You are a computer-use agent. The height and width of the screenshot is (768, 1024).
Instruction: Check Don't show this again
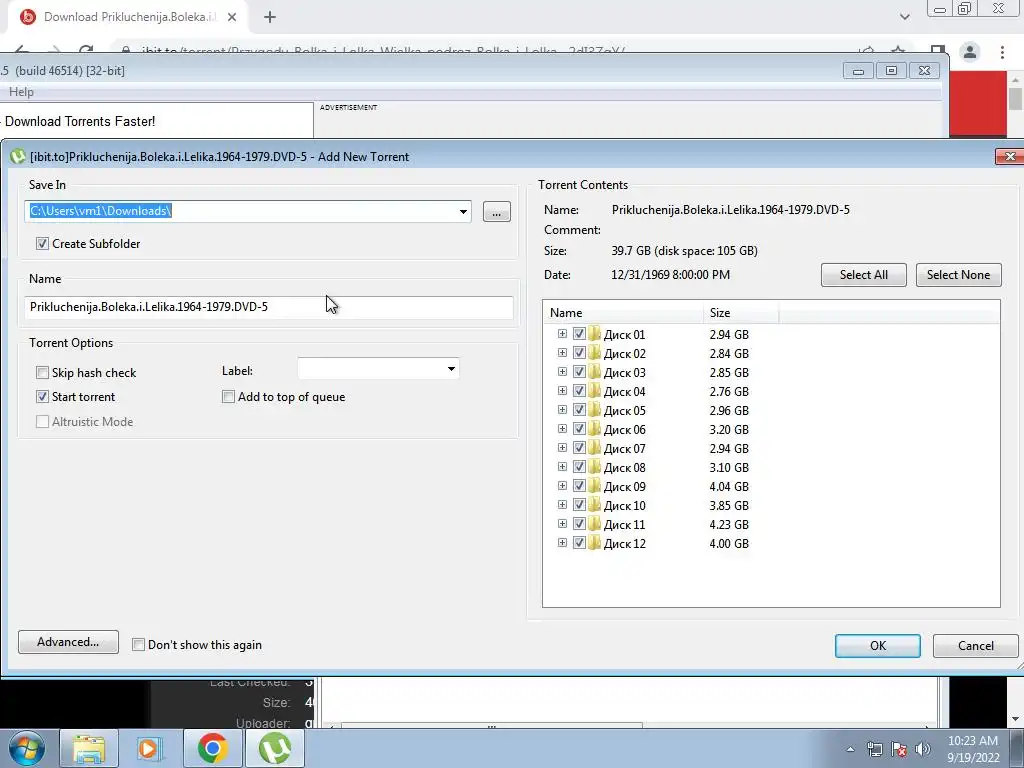138,645
